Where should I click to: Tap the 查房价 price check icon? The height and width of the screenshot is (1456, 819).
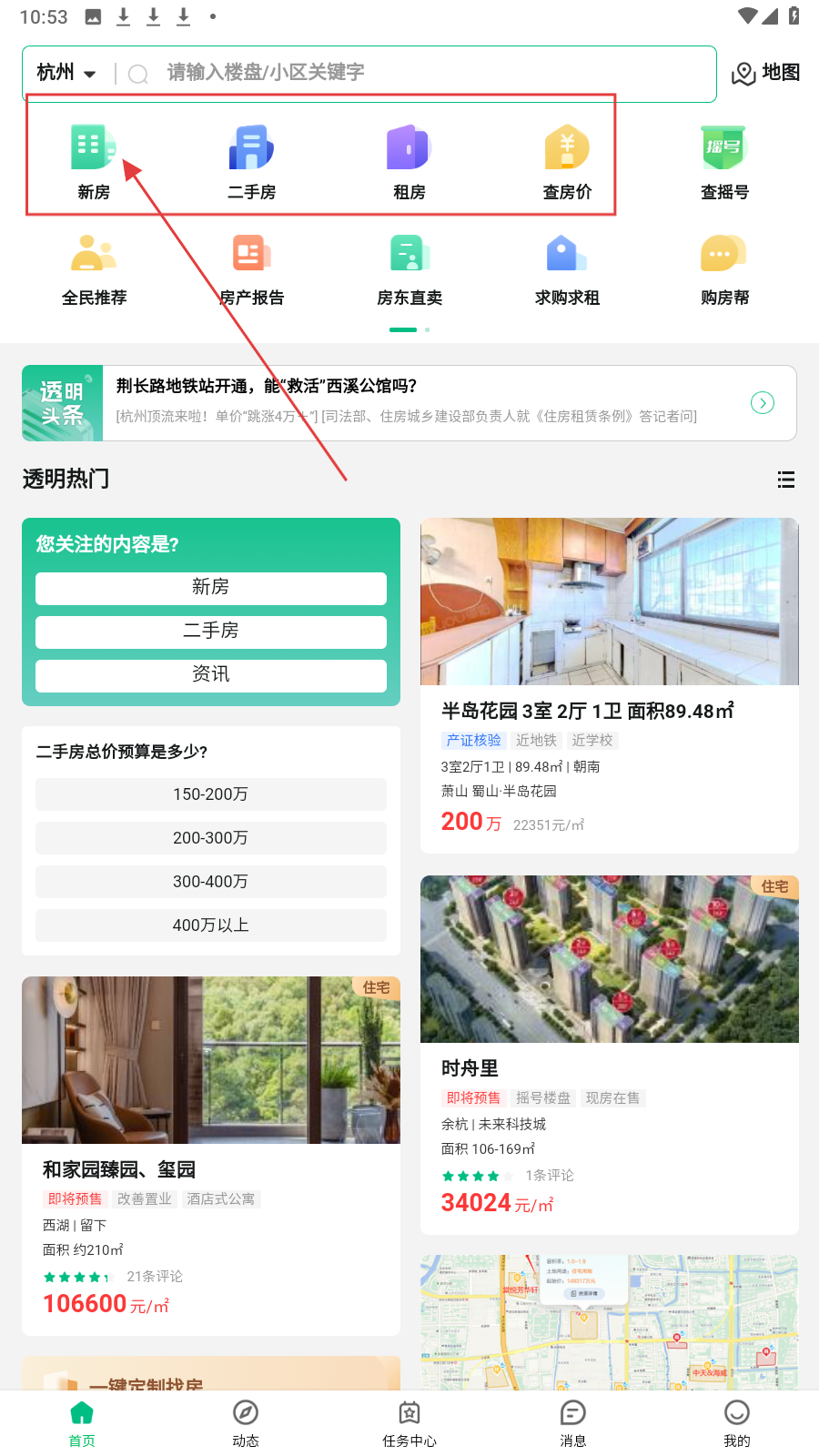point(567,147)
